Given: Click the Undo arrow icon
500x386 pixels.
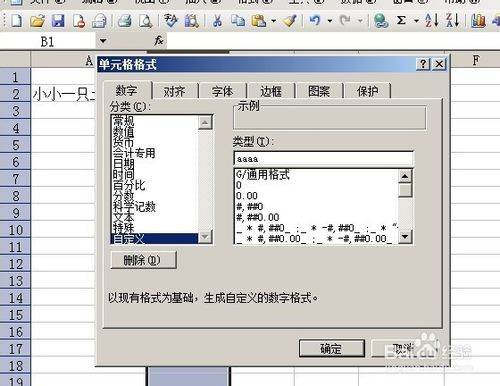Looking at the screenshot, I should click(x=315, y=21).
